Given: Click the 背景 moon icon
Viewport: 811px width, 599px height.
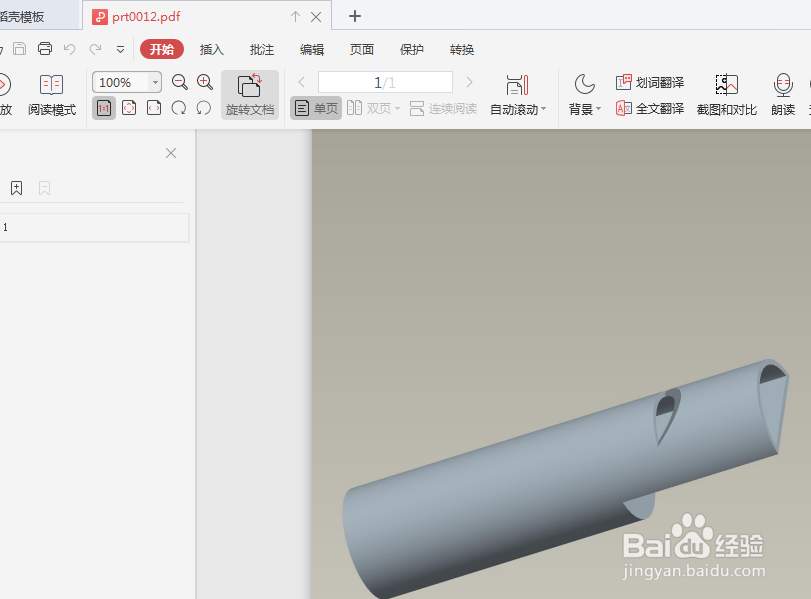Looking at the screenshot, I should 584,84.
